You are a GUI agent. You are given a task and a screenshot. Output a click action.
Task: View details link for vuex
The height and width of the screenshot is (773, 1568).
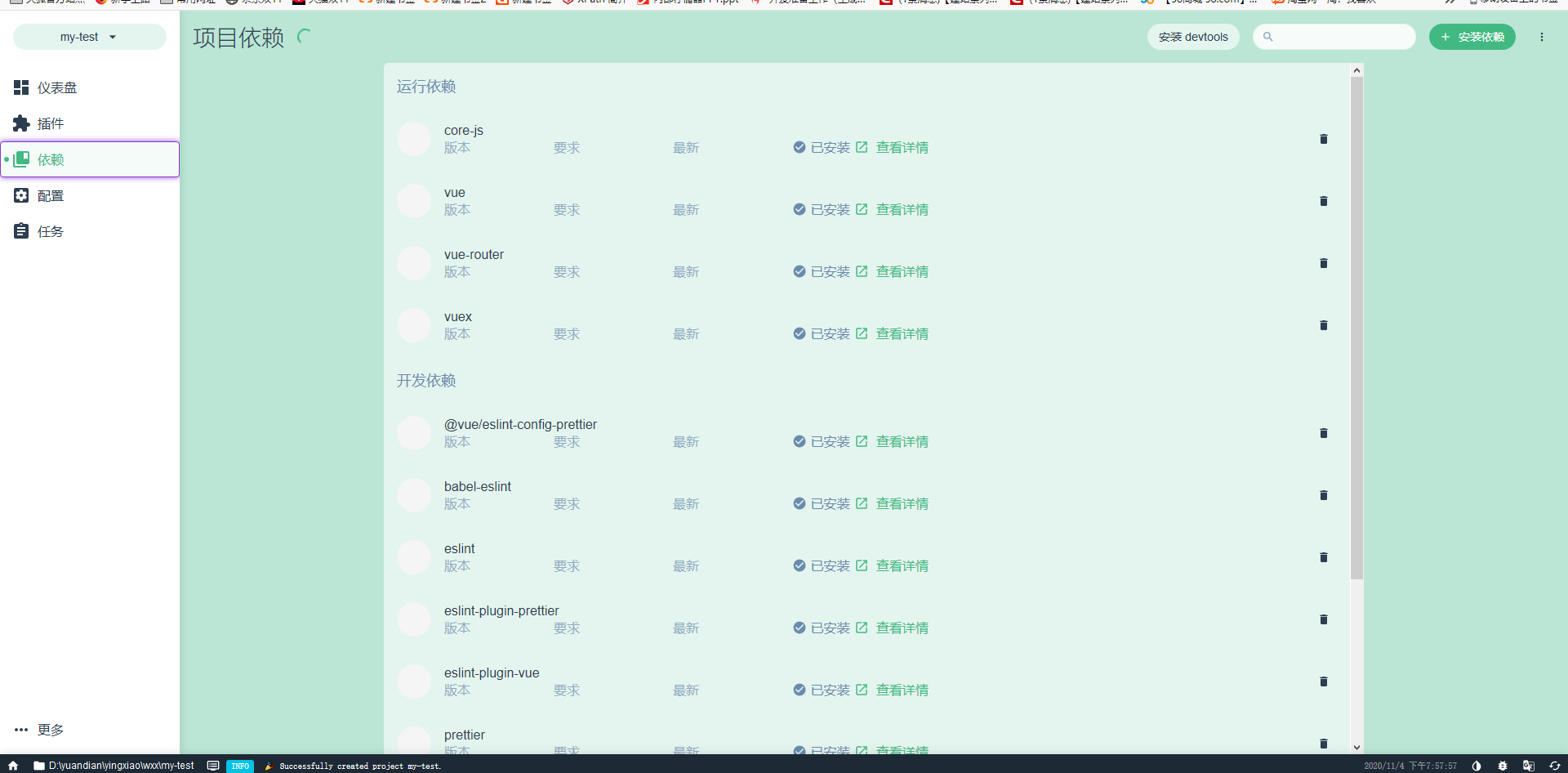coord(902,334)
